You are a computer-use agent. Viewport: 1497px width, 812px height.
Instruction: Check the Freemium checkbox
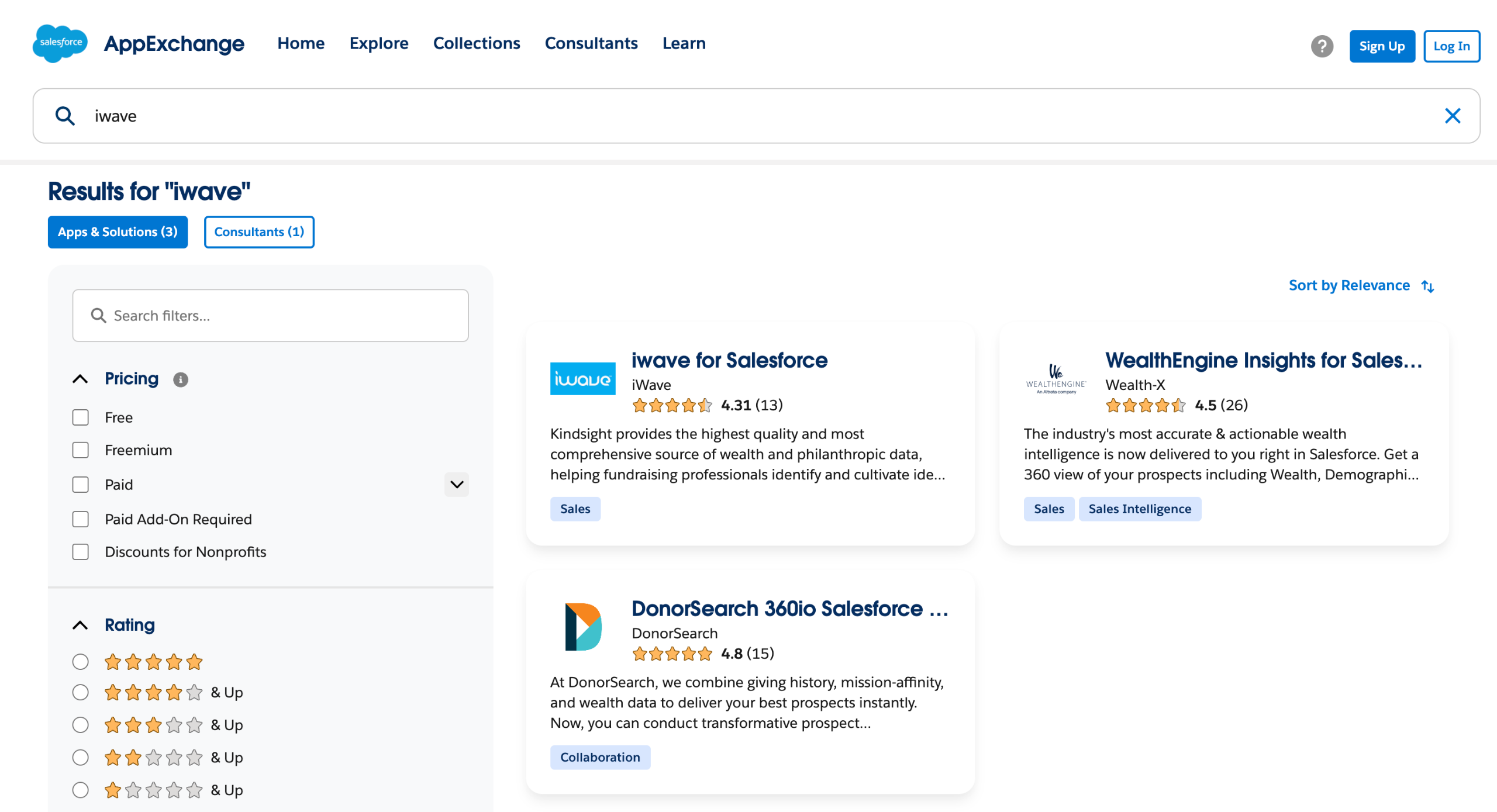click(80, 450)
